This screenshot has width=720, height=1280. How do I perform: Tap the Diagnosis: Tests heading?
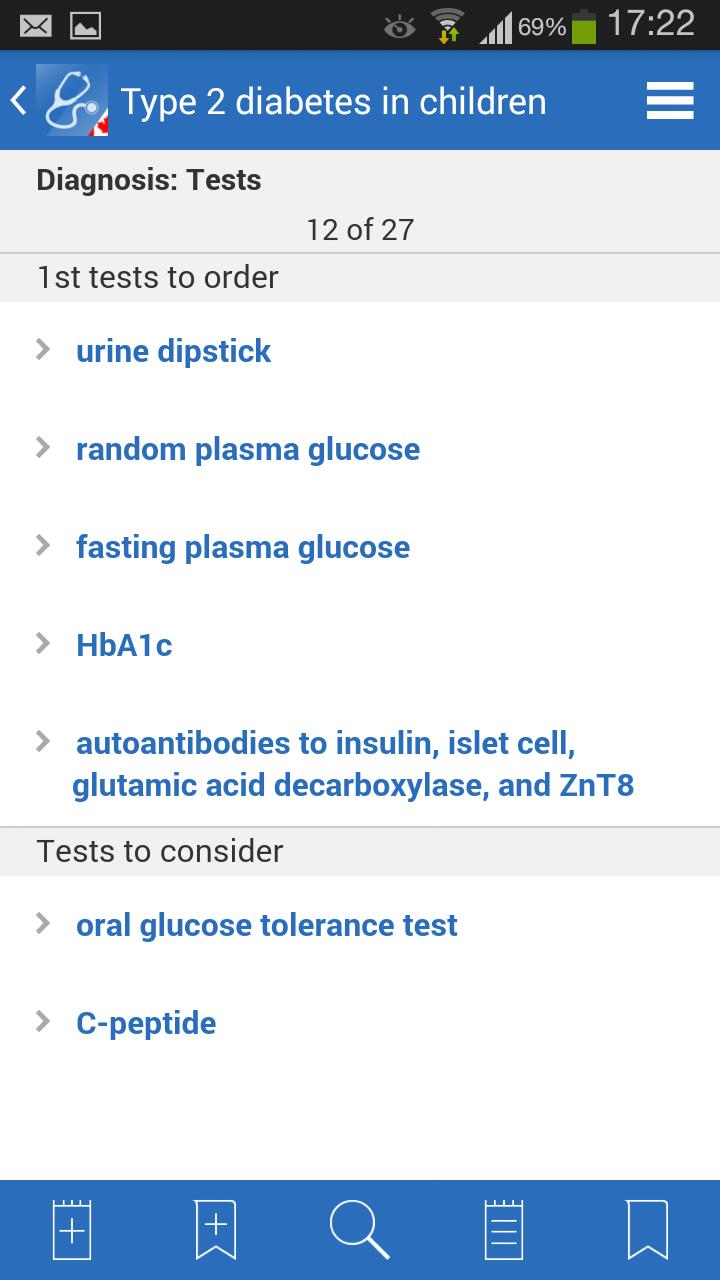coord(149,180)
